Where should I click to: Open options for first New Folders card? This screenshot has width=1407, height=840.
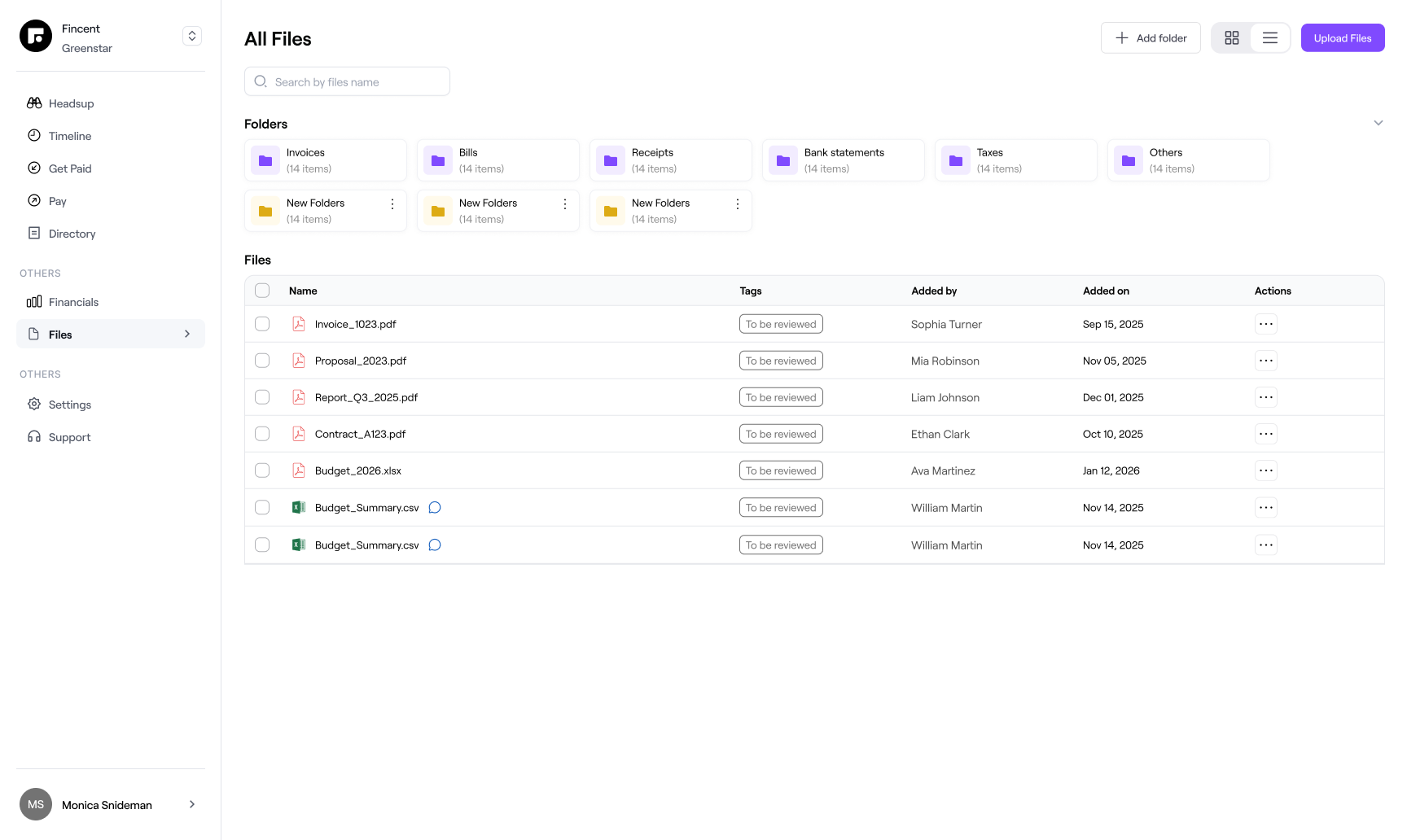tap(392, 204)
